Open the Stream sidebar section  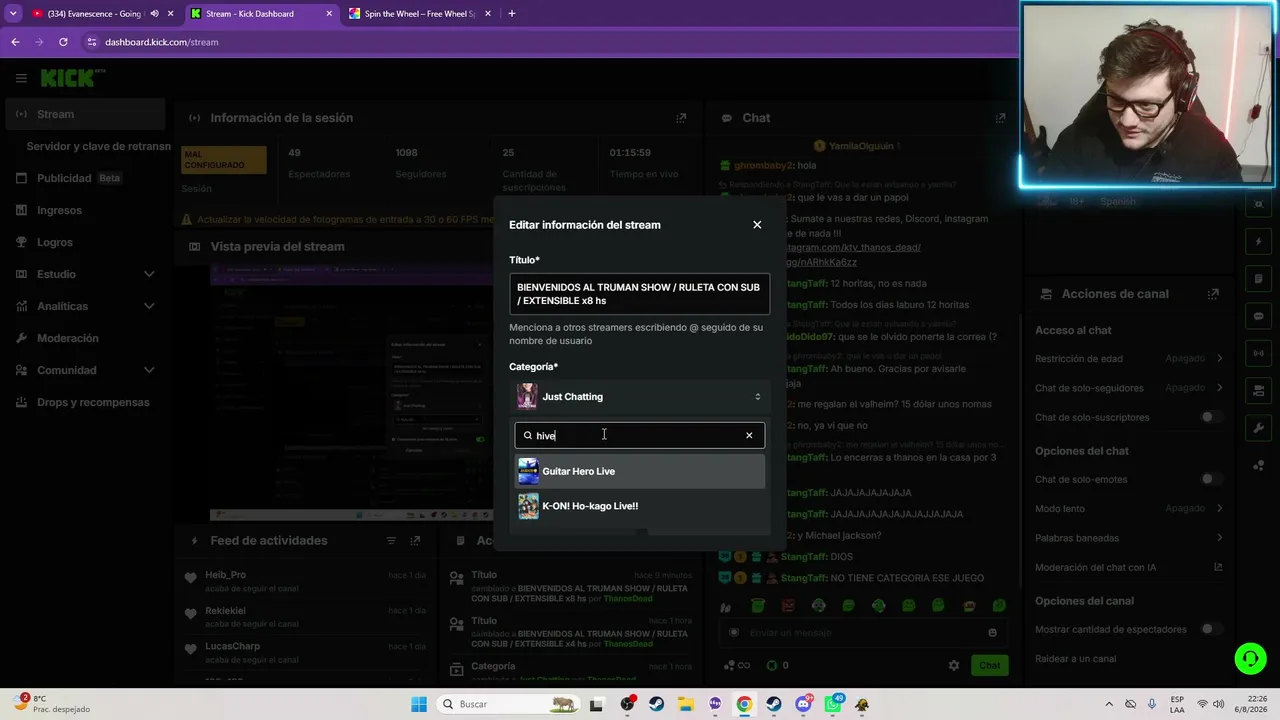tap(85, 114)
